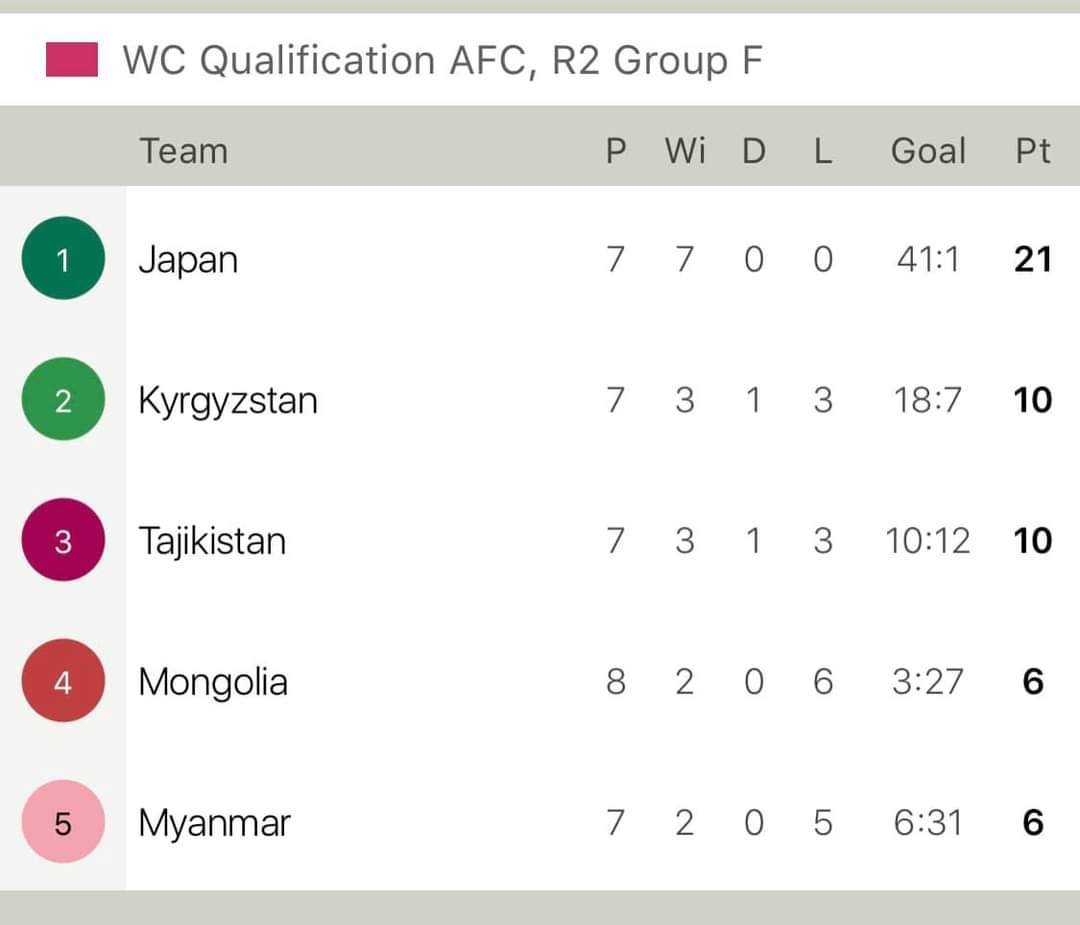Select the Tajikistan team name

212,541
